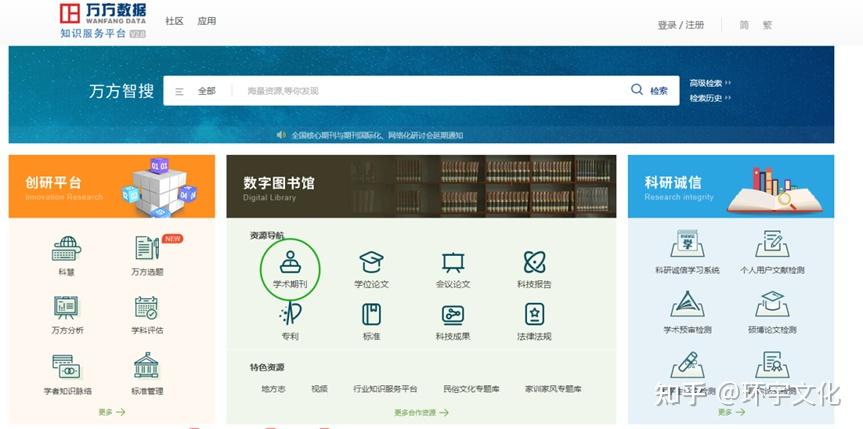Open the 万方分析 presentation-board icon

pos(67,307)
